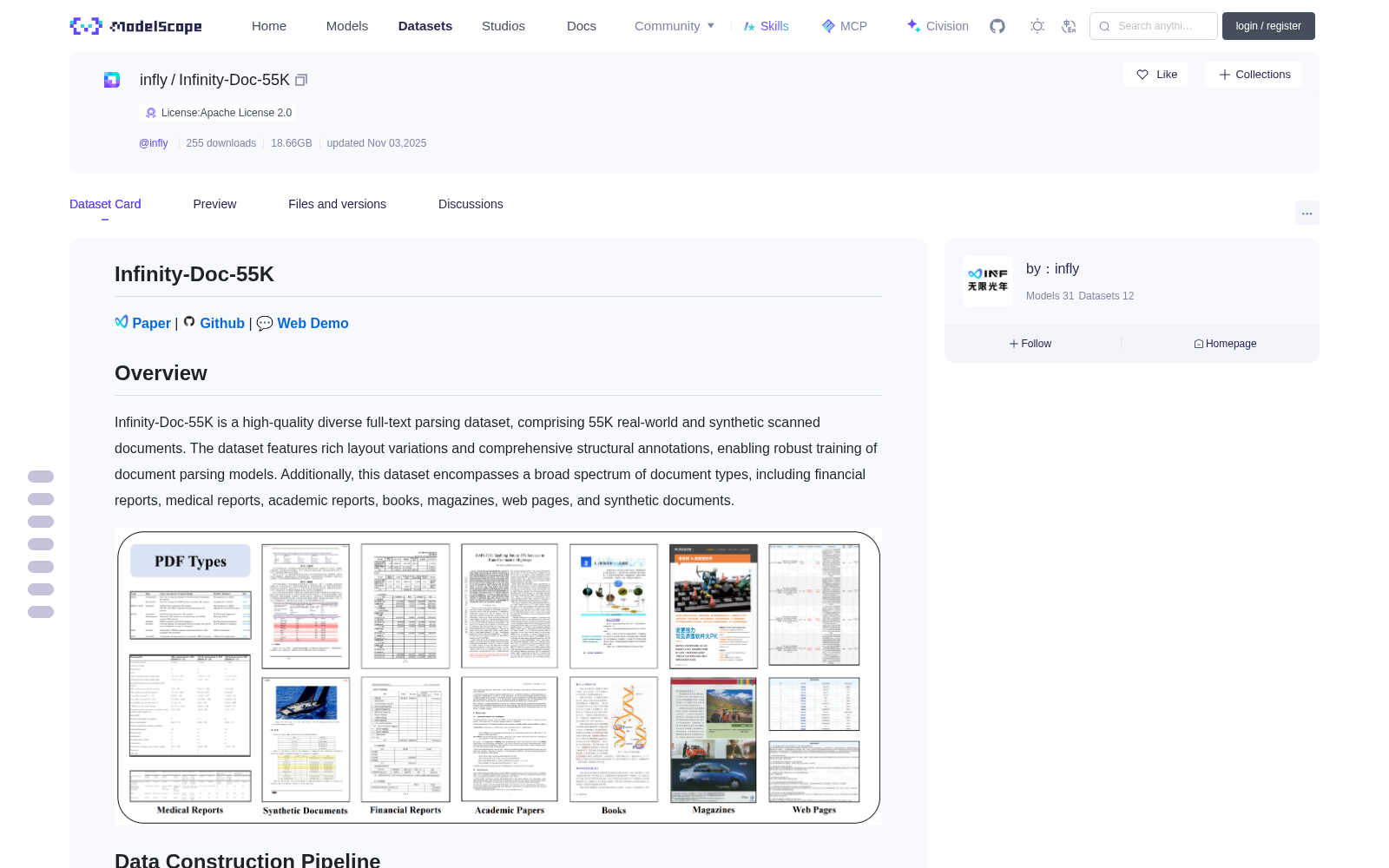The image size is (1389, 868).
Task: Open the Studios nav item
Action: coord(504,26)
